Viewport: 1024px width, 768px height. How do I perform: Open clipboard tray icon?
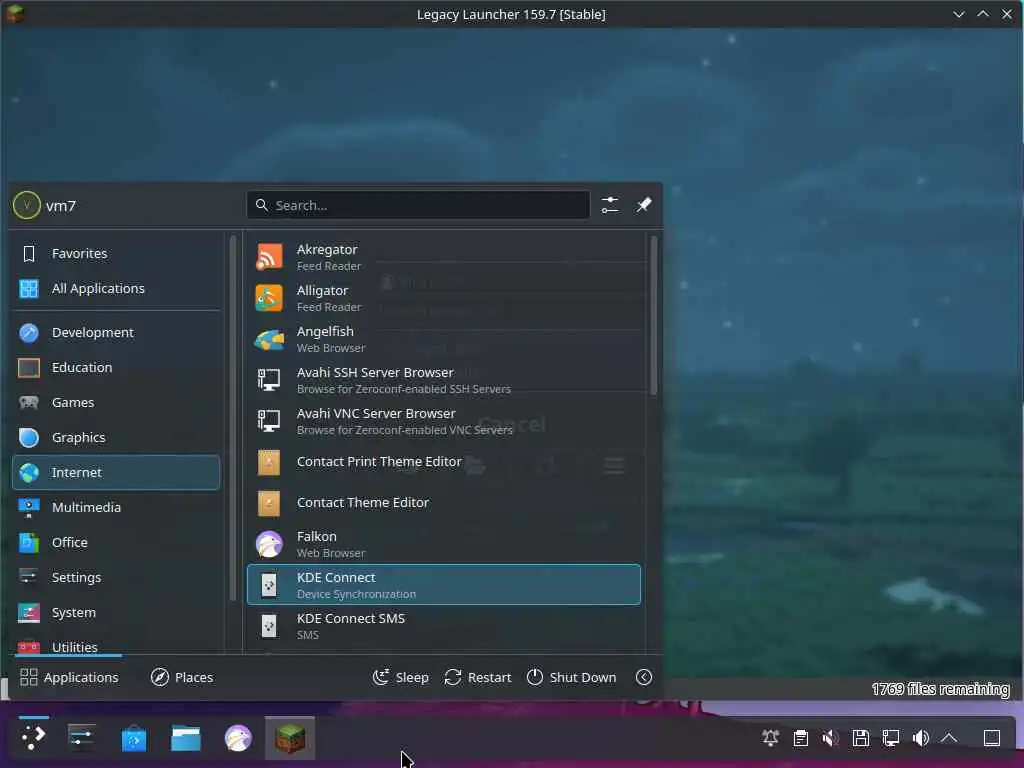[801, 738]
